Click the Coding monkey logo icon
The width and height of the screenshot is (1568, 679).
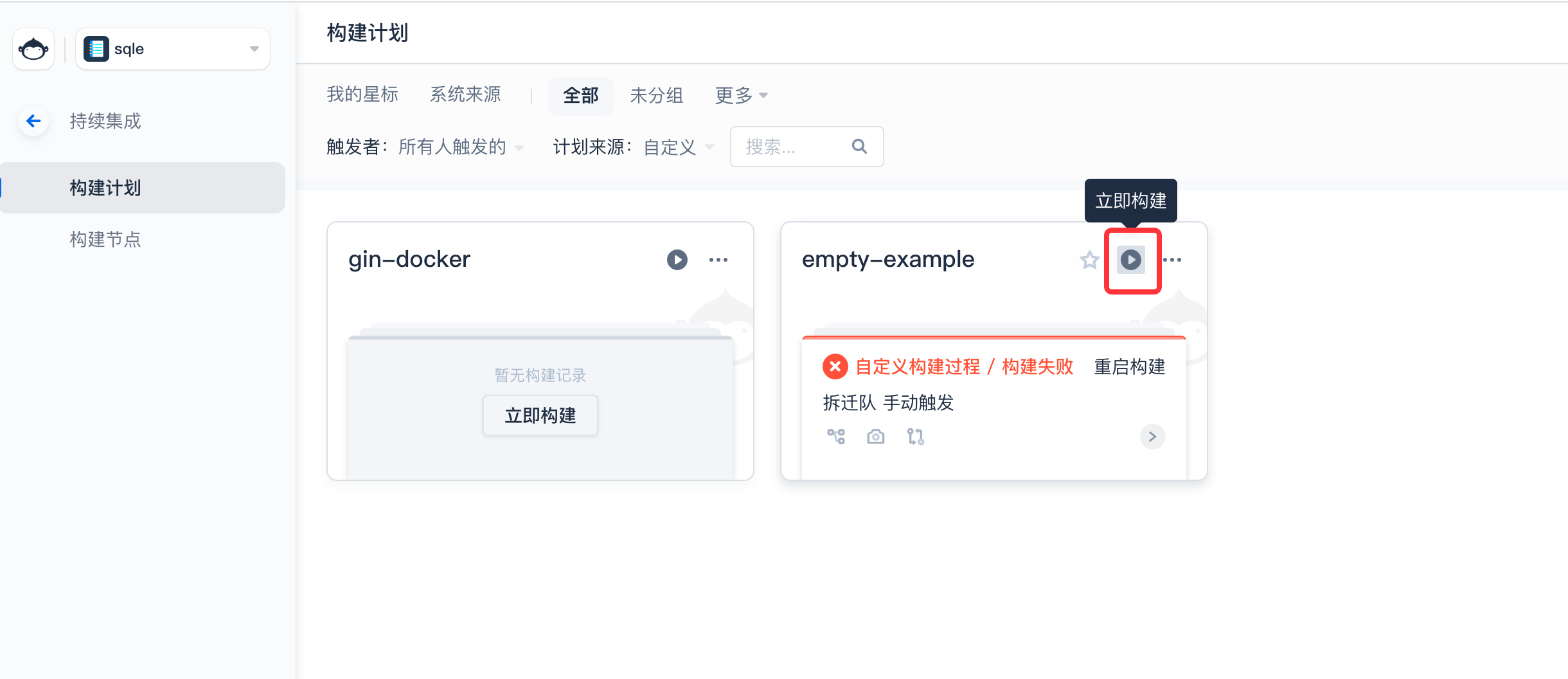coord(33,49)
